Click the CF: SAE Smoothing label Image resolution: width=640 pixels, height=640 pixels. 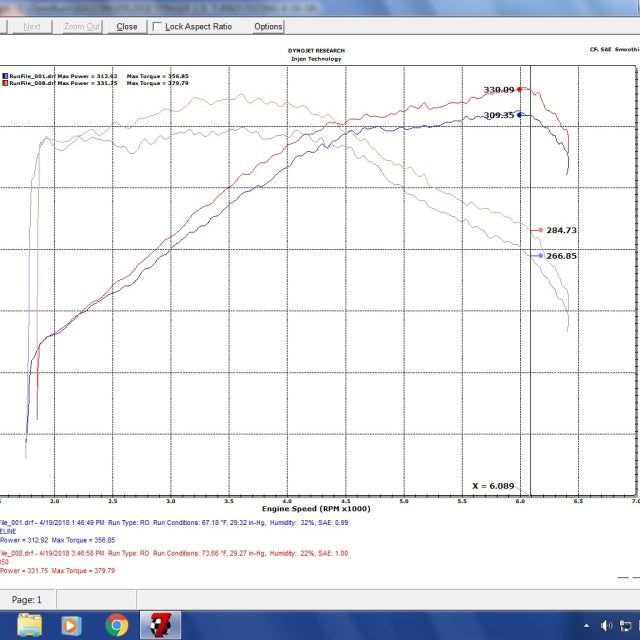click(614, 48)
